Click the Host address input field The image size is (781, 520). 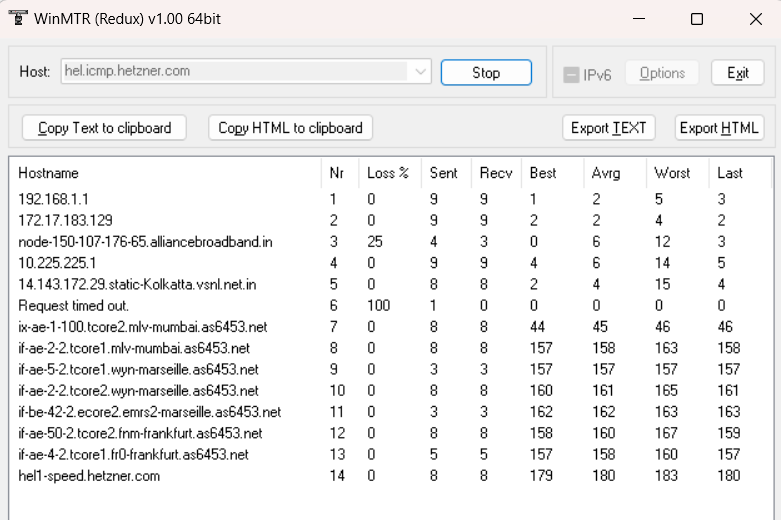tap(234, 72)
